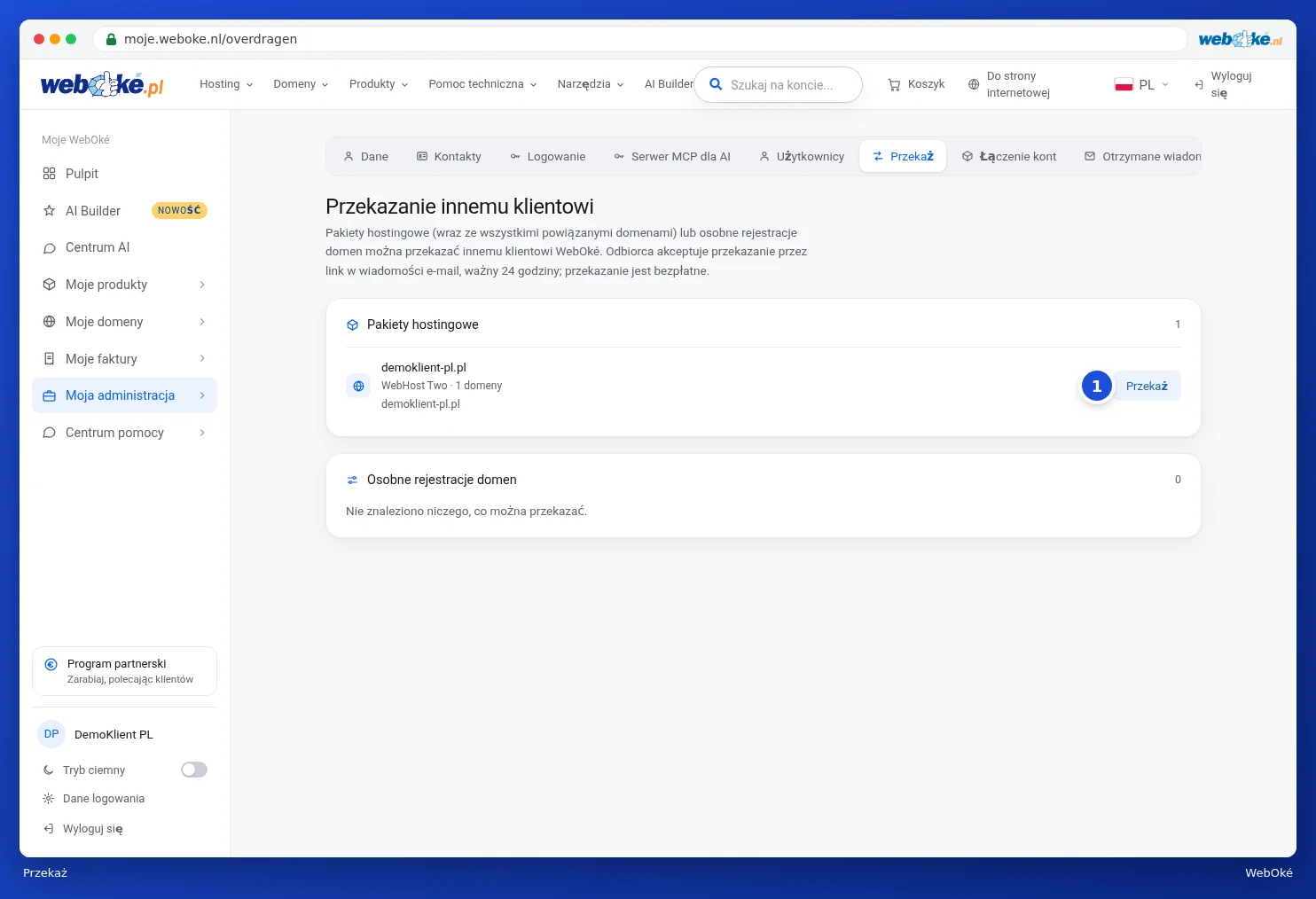Open the PL language selector
Screen dimensions: 1316x899
pyautogui.click(x=1142, y=84)
